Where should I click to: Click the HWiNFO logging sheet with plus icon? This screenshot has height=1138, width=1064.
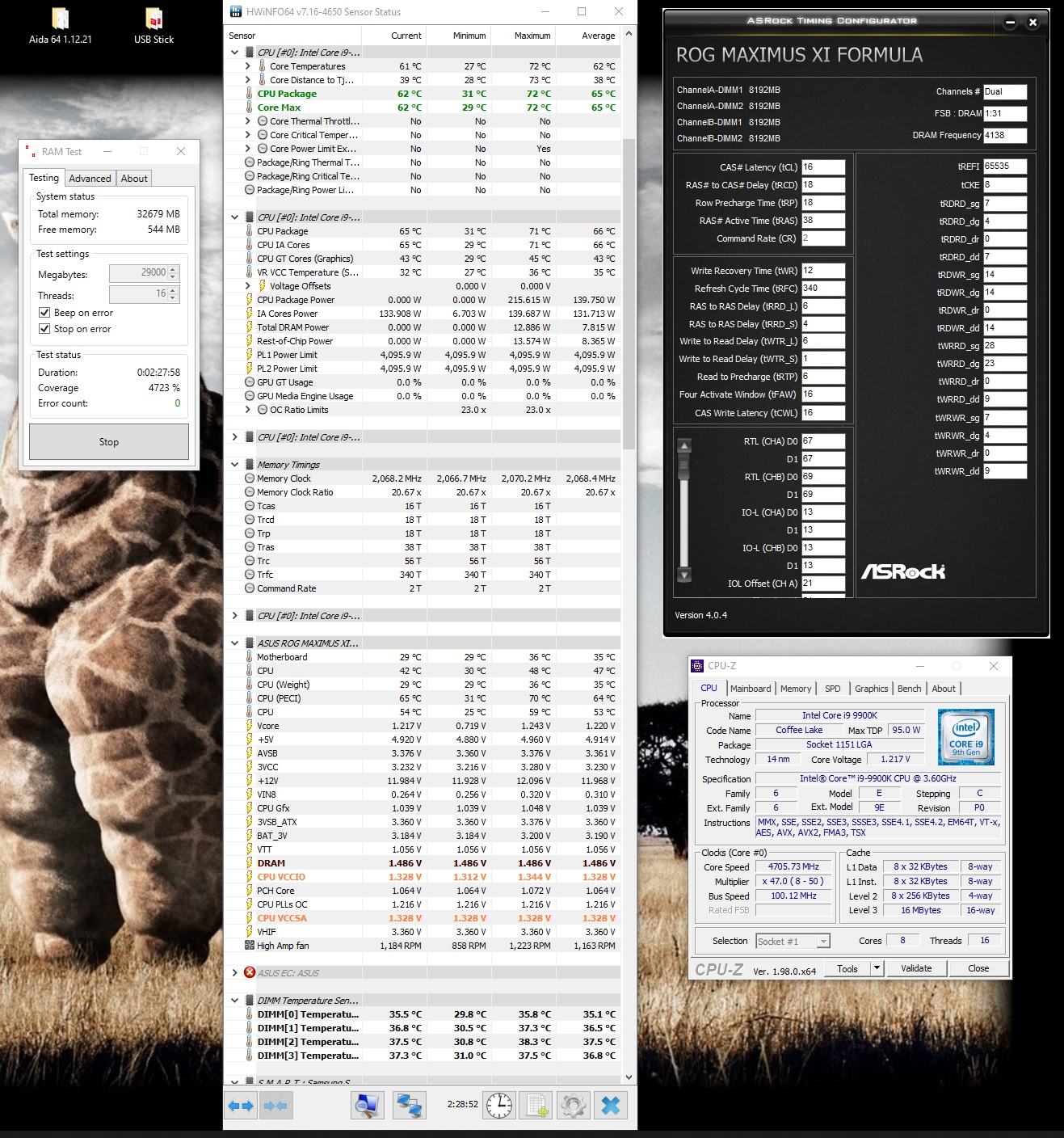click(536, 1106)
